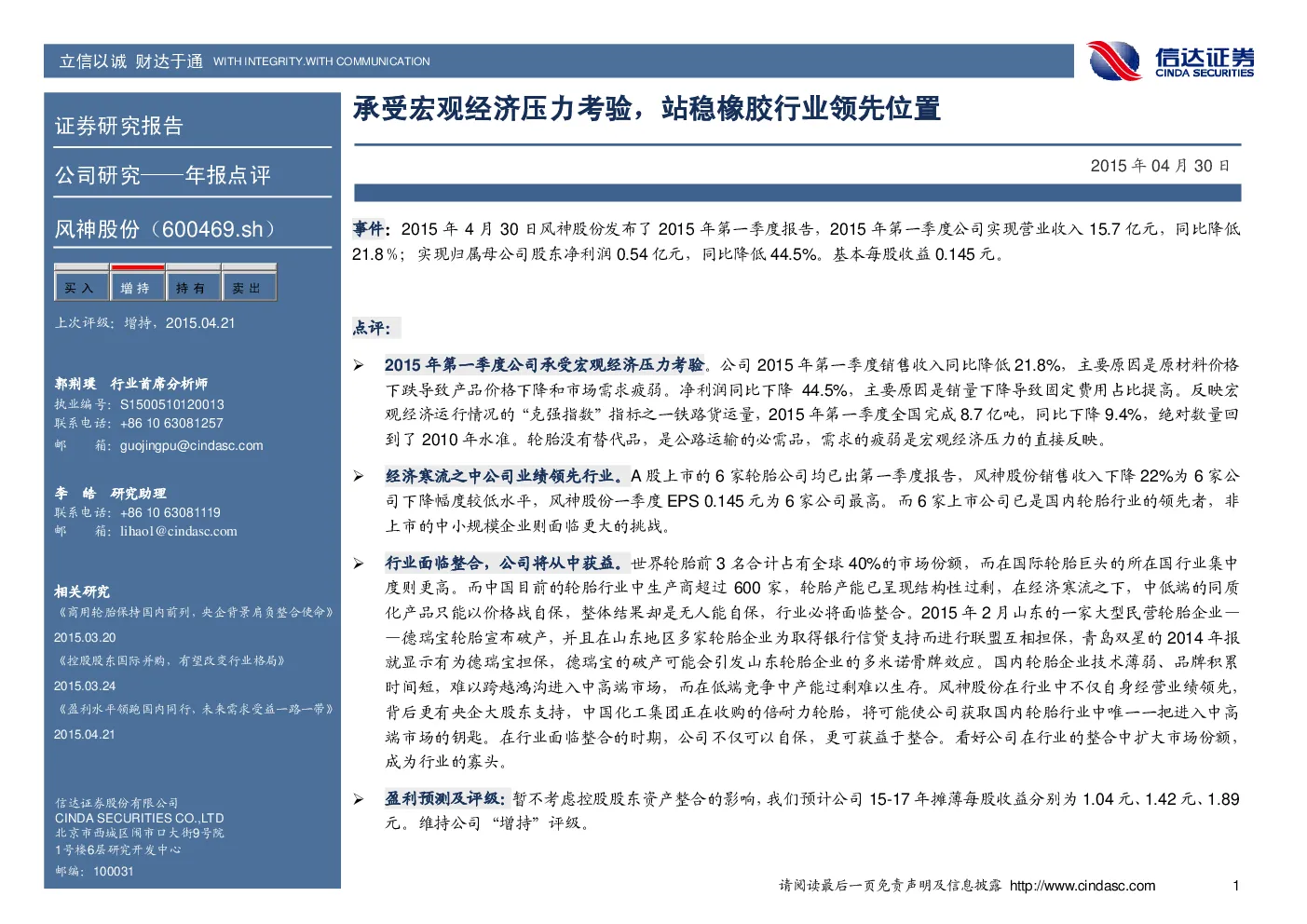Click the disclaimer 请阅读最后一页免责声明及信息披露
Image resolution: width=1307 pixels, height=924 pixels.
[891, 886]
